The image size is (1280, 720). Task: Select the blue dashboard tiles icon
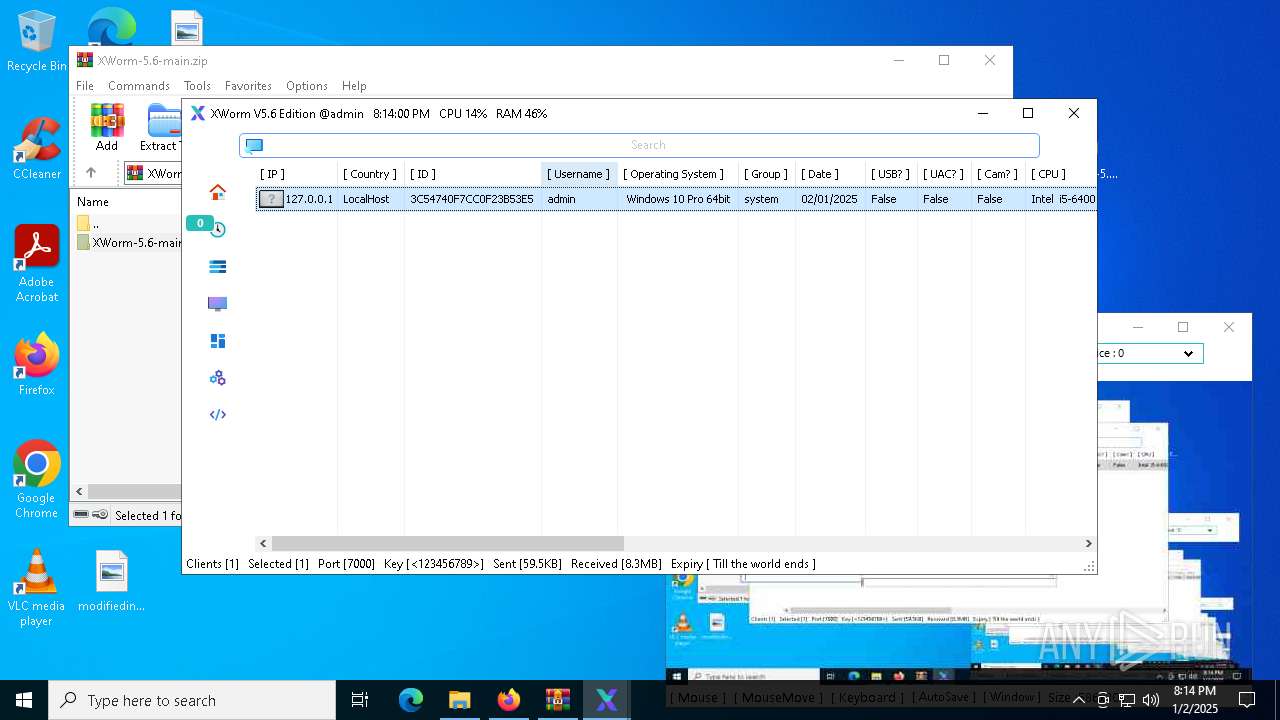217,341
